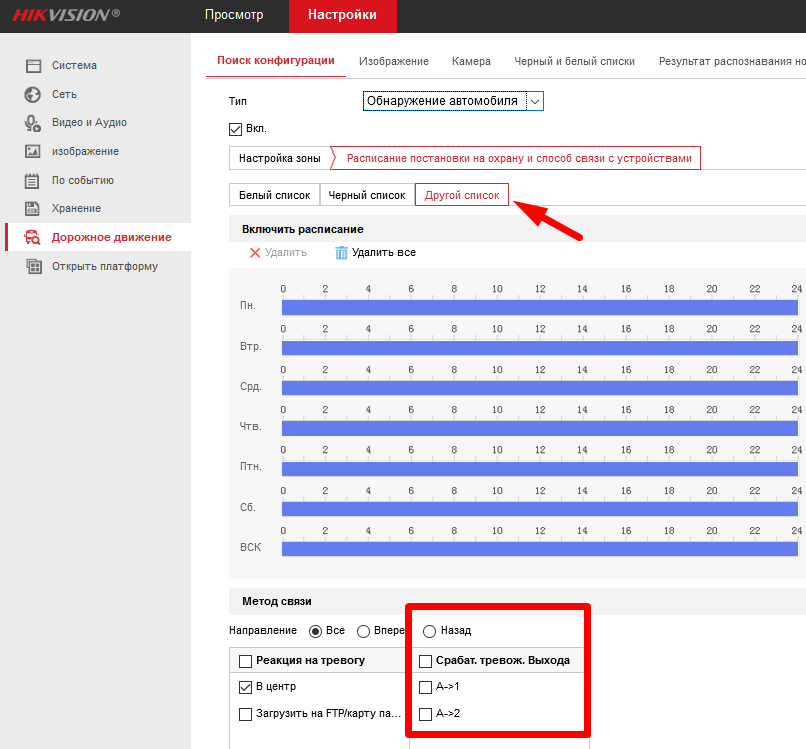This screenshot has width=806, height=749.
Task: Open Открыть платформу in the sidebar
Action: click(105, 266)
